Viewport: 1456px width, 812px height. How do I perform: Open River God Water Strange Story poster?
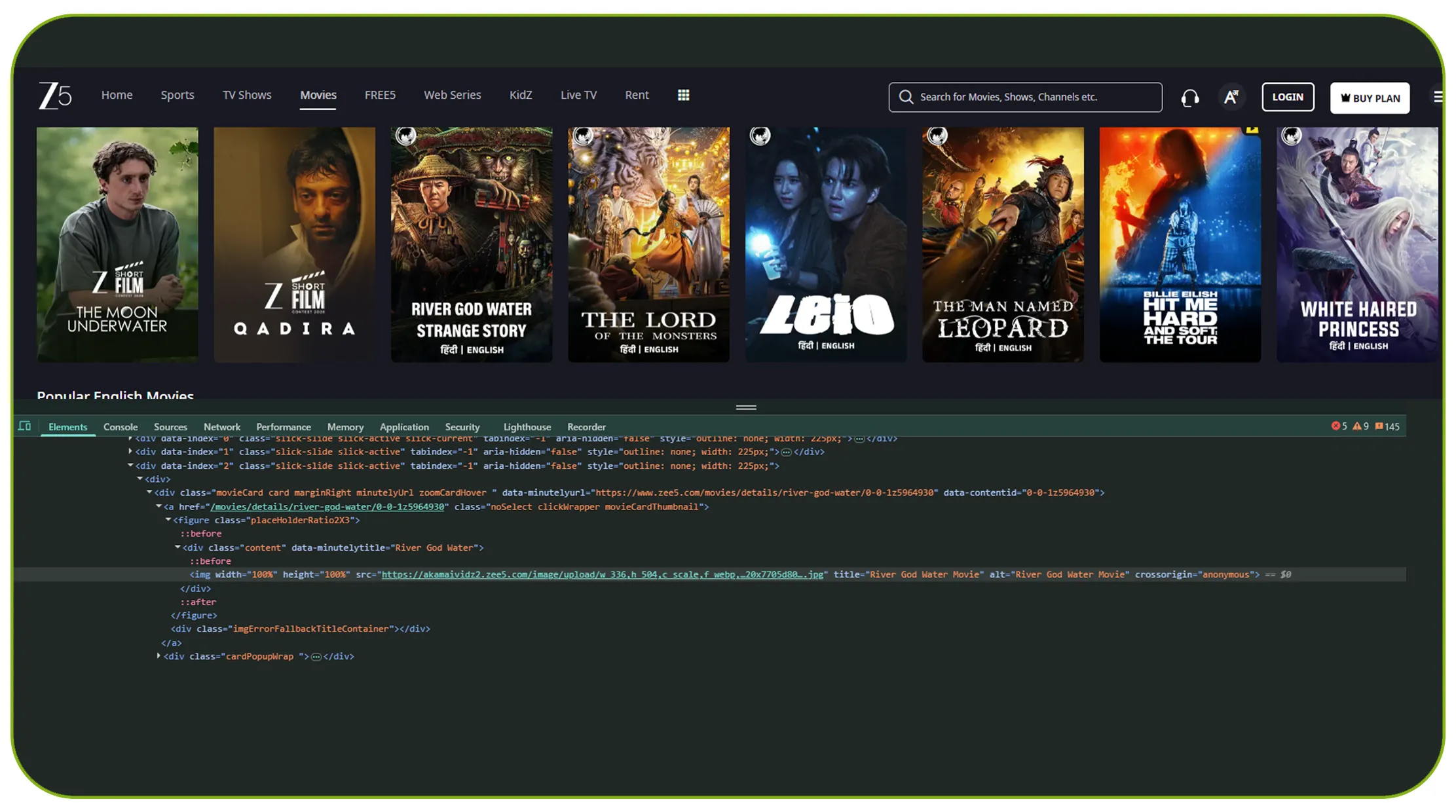pos(472,244)
